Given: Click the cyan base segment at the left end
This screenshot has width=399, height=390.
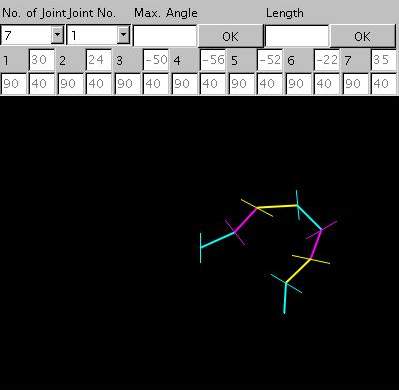Looking at the screenshot, I should pos(217,240).
